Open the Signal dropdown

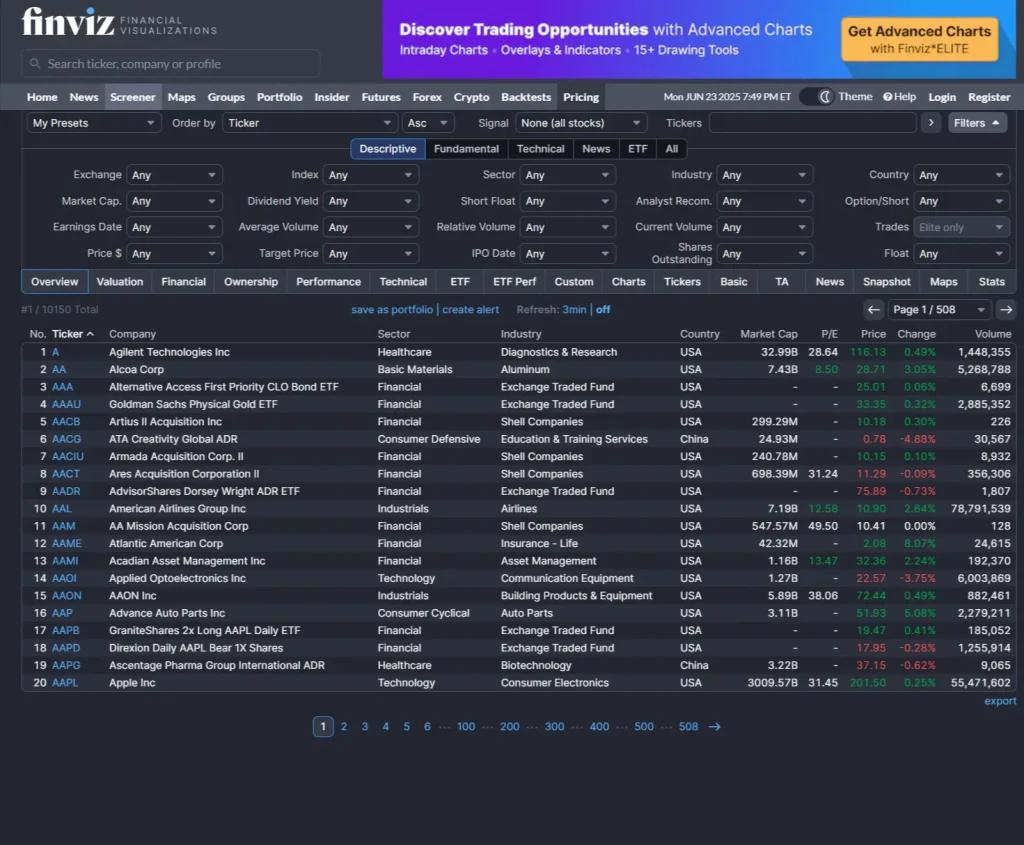[x=581, y=123]
